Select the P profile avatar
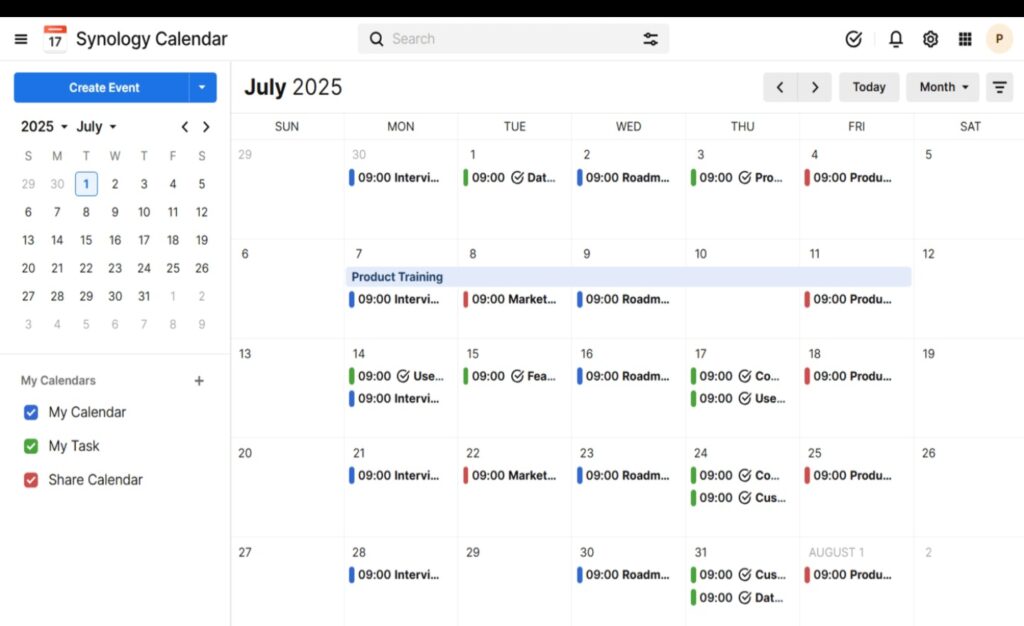This screenshot has width=1024, height=626. (999, 38)
